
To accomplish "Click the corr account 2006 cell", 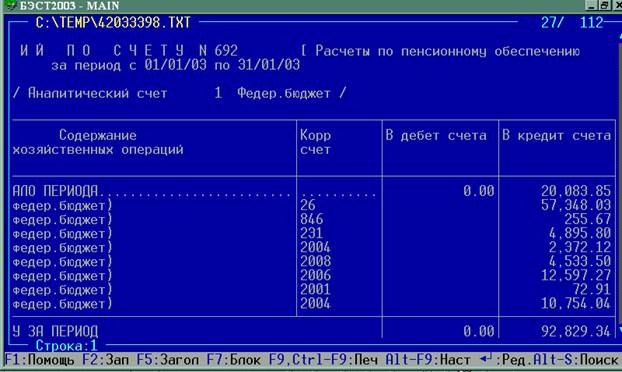I will tap(315, 275).
